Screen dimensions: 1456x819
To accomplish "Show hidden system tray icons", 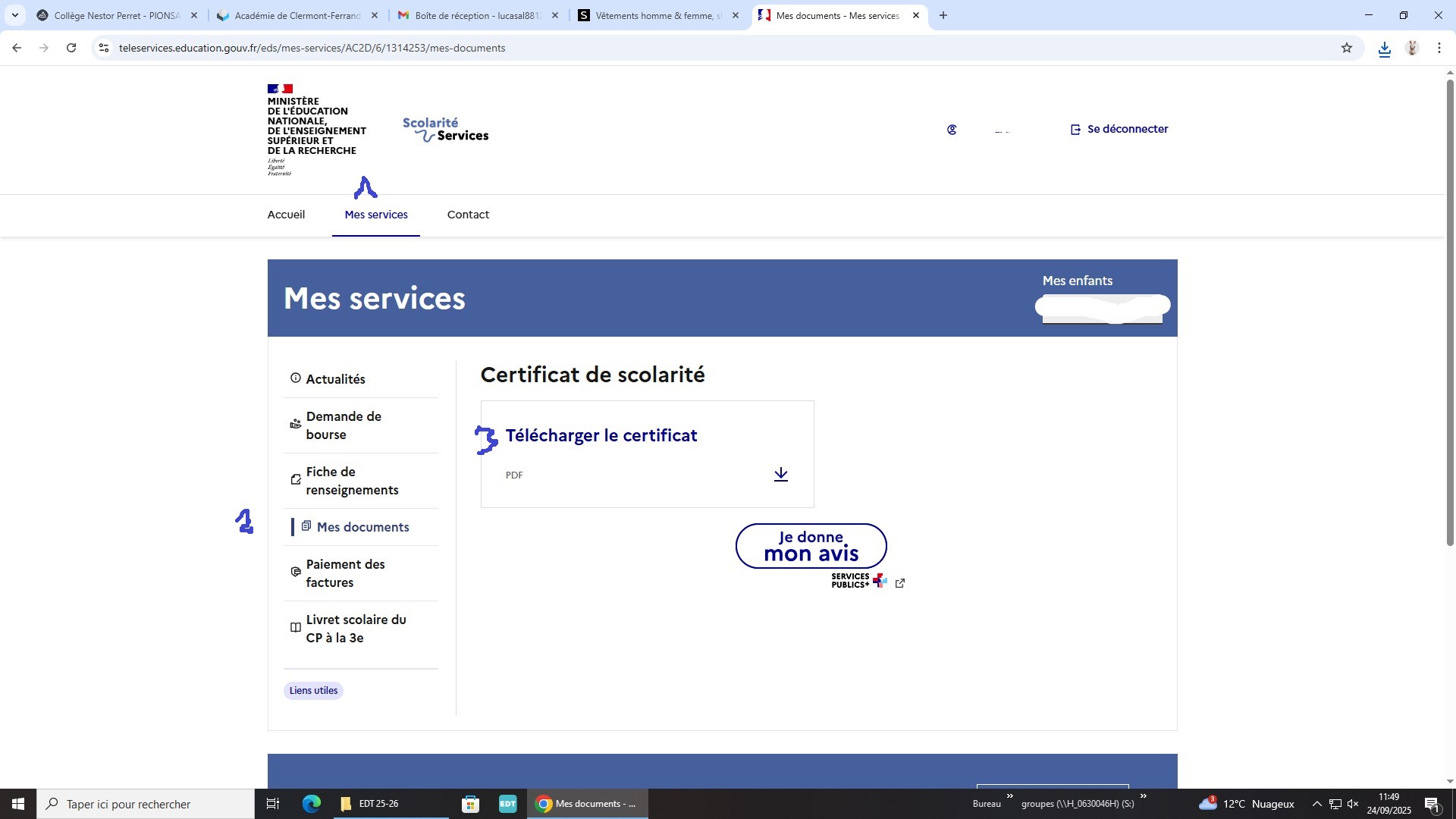I will pos(1316,804).
